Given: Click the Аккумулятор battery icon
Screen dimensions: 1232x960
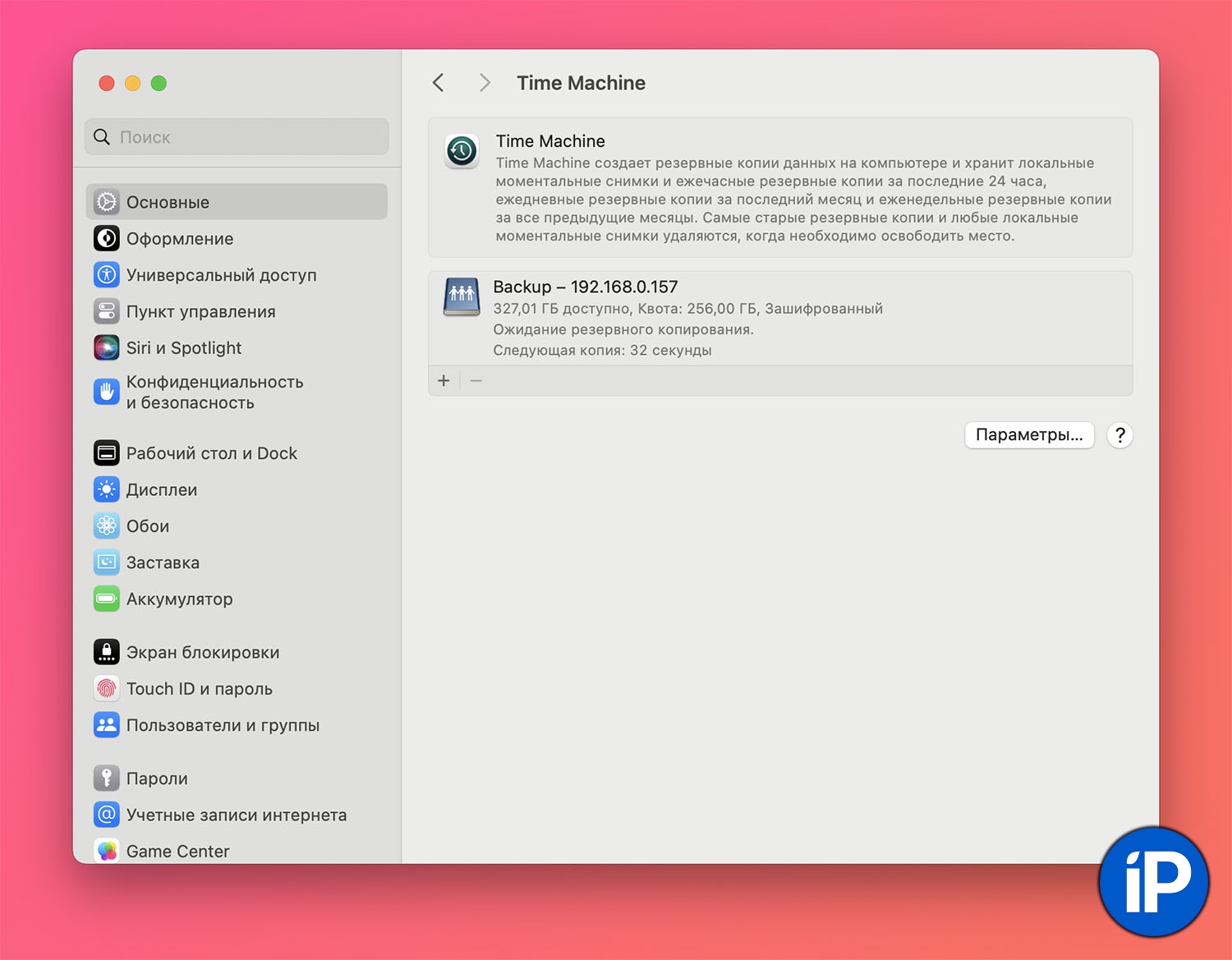Looking at the screenshot, I should click(107, 599).
